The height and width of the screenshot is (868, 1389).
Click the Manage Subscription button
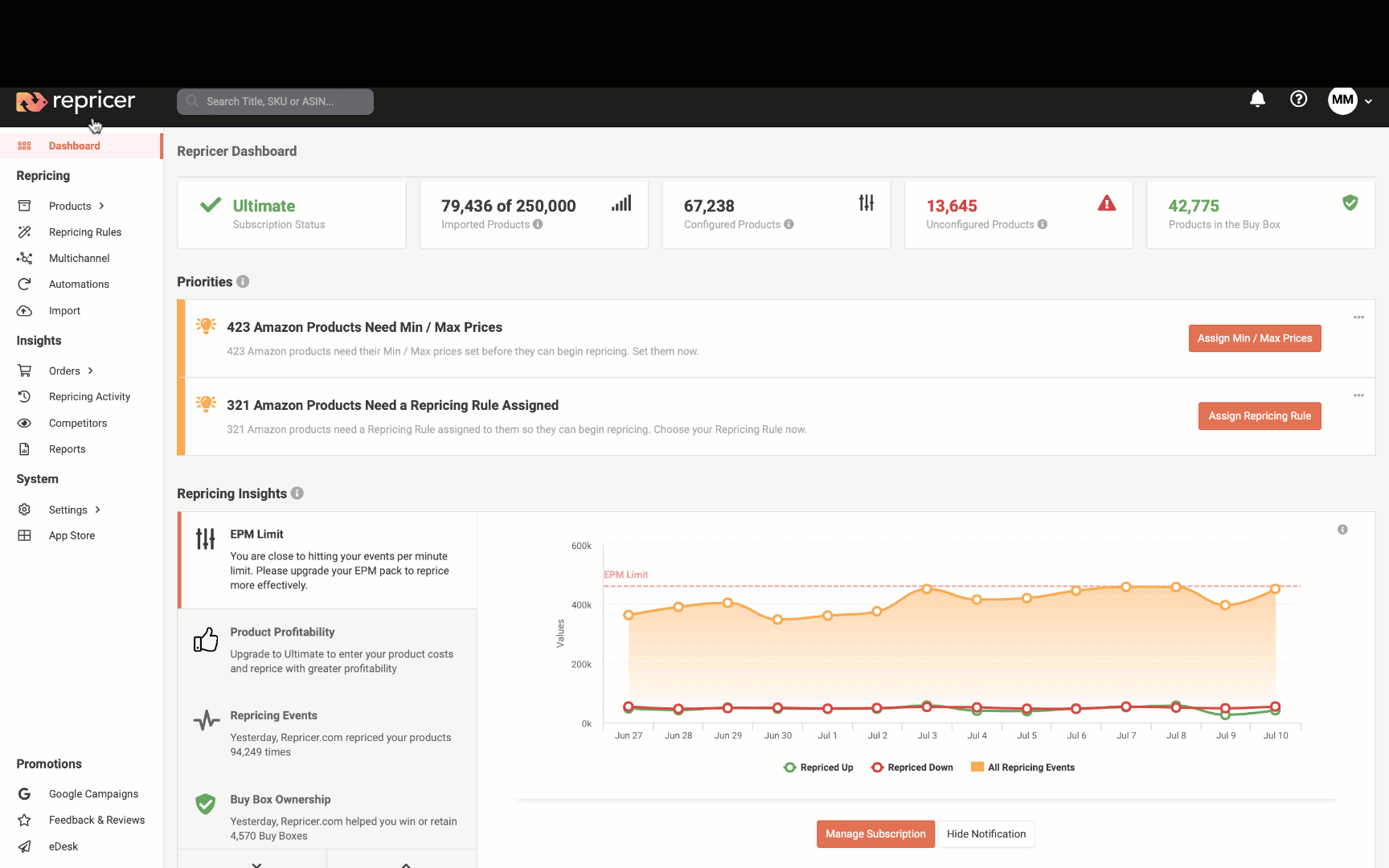(x=875, y=834)
